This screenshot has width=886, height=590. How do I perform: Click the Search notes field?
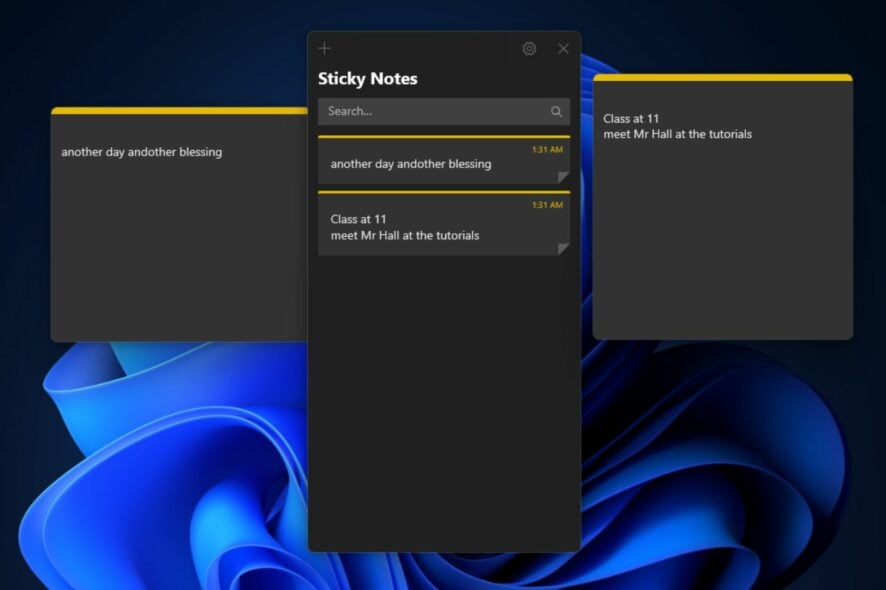pos(444,111)
